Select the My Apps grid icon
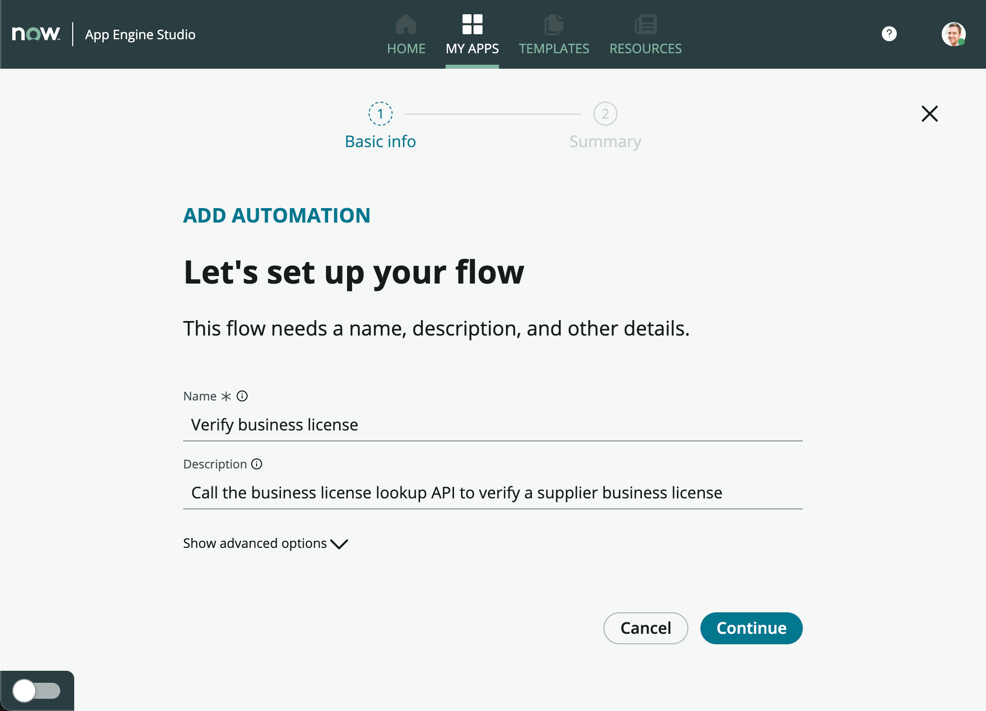Viewport: 986px width, 711px height. 472,24
